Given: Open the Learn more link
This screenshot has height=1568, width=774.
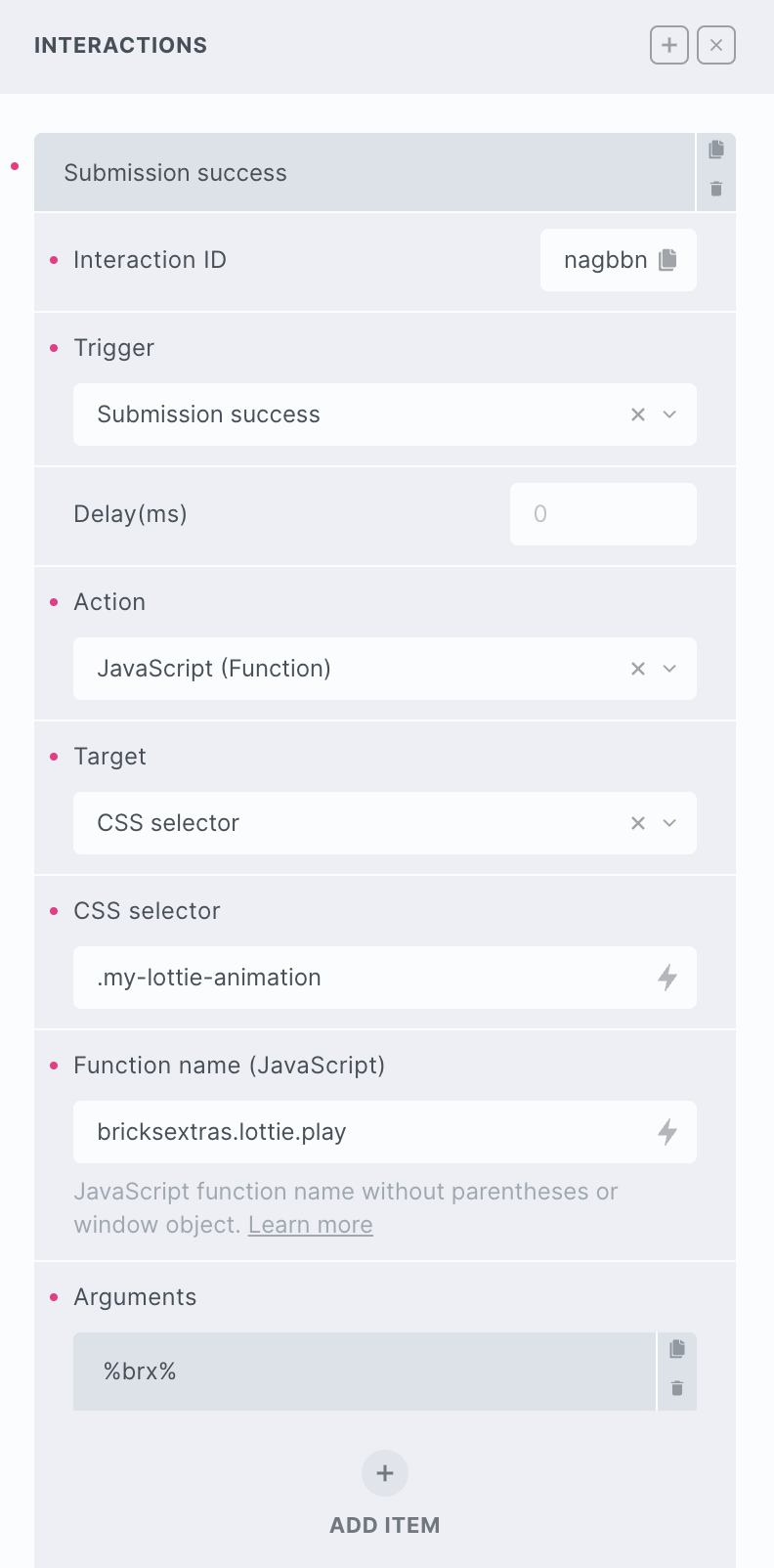Looking at the screenshot, I should click(310, 1225).
